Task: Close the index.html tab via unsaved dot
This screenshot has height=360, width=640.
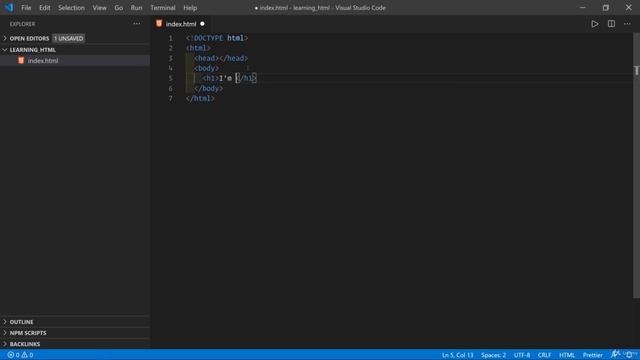Action: (x=202, y=24)
